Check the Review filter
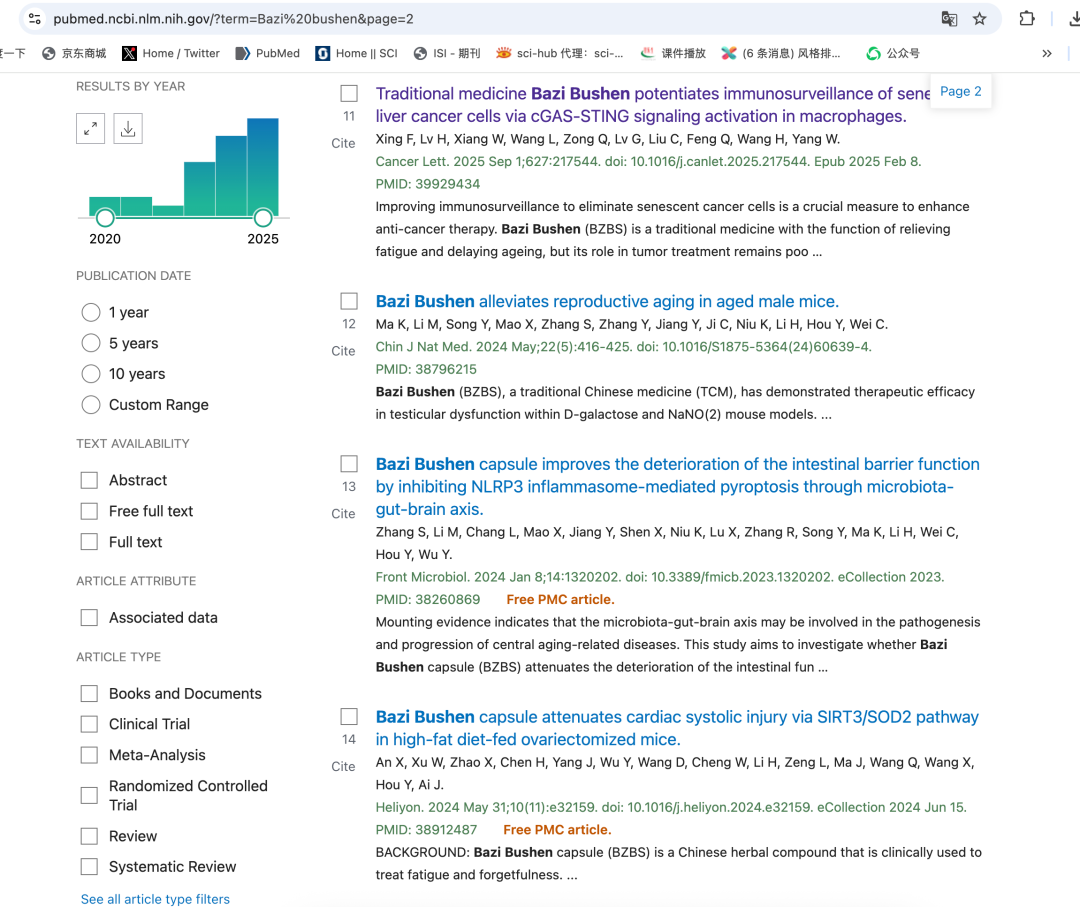This screenshot has height=907, width=1080. (90, 836)
